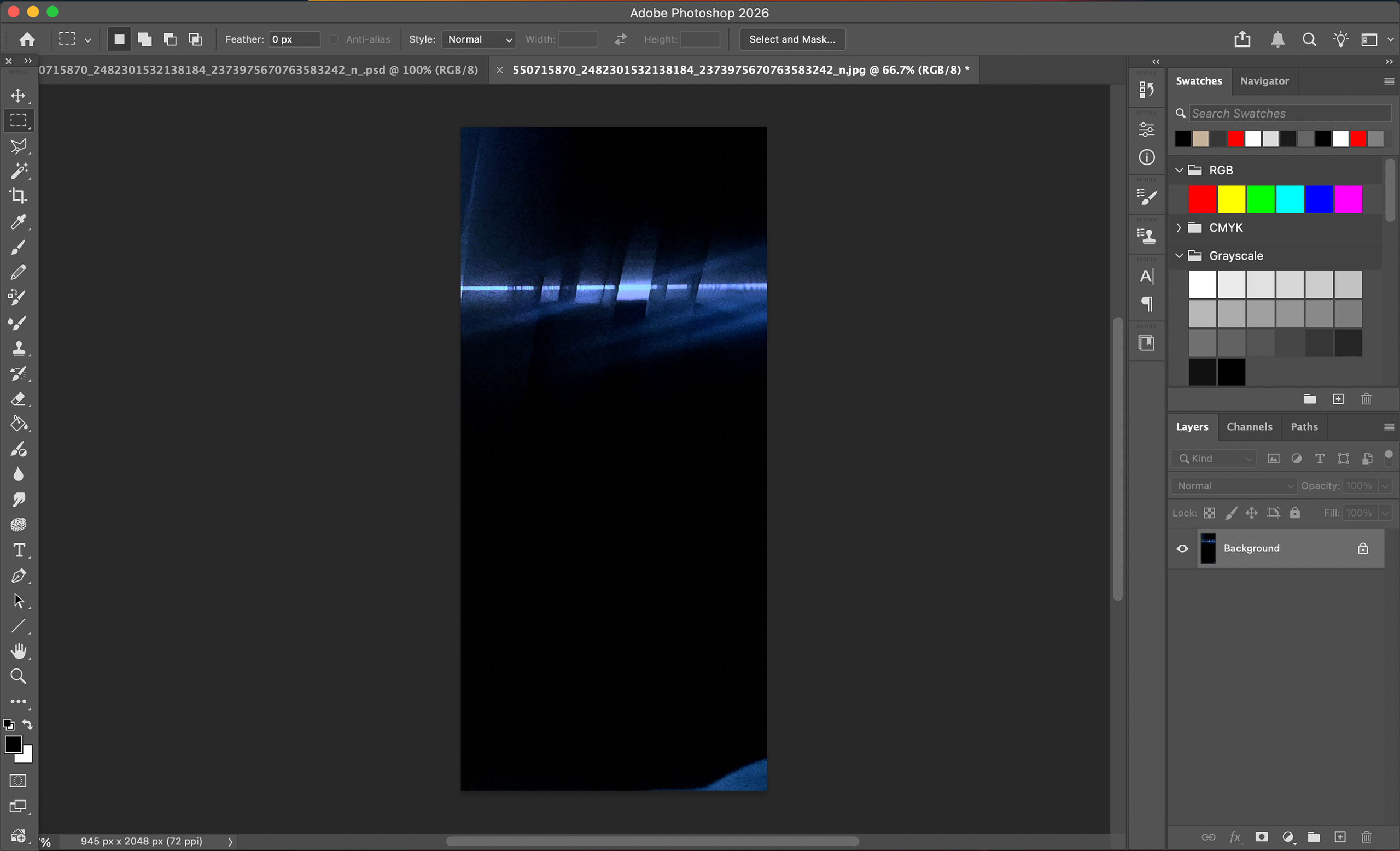Create new layer button in Layers panel
This screenshot has height=851, width=1400.
[x=1340, y=837]
